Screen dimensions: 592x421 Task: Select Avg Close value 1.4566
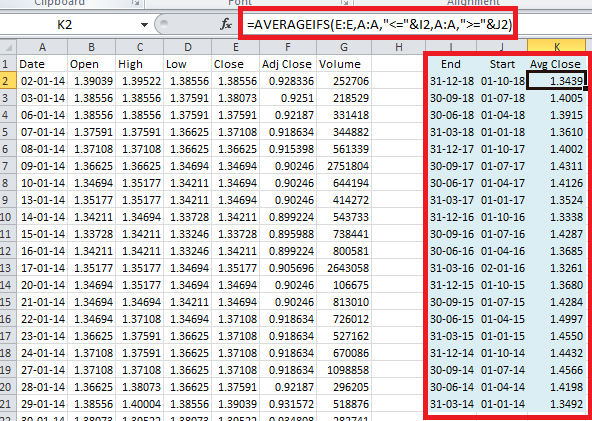556,370
